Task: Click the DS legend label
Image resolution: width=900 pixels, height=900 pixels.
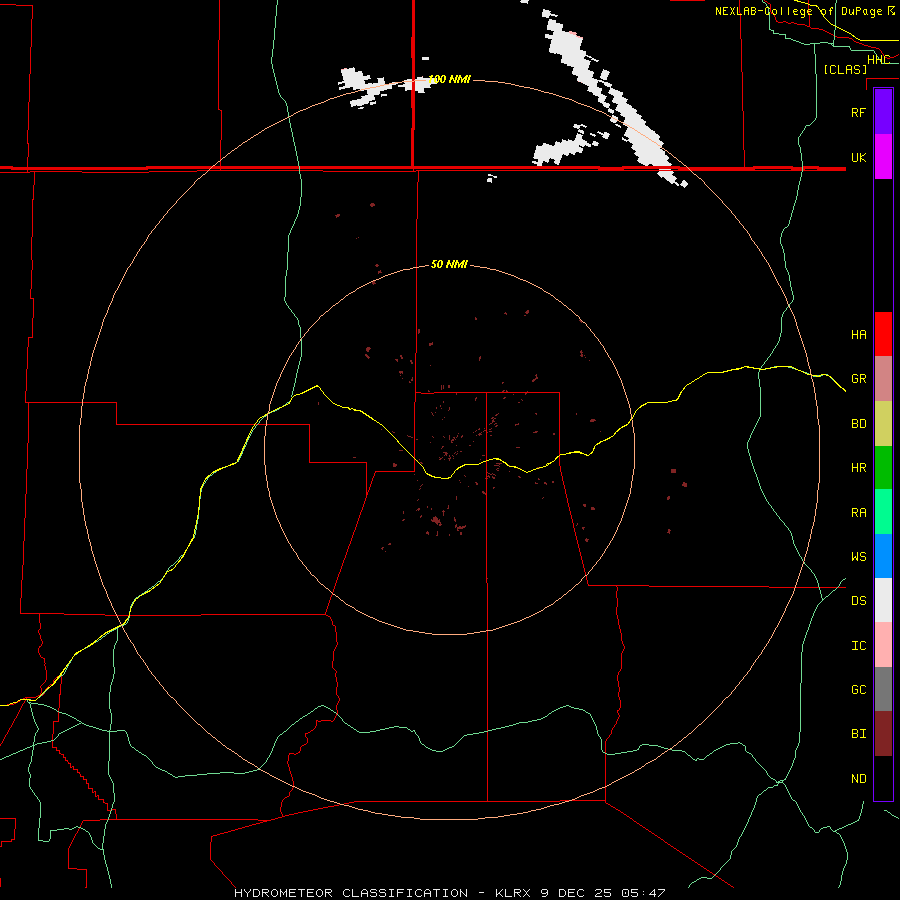Action: 858,600
